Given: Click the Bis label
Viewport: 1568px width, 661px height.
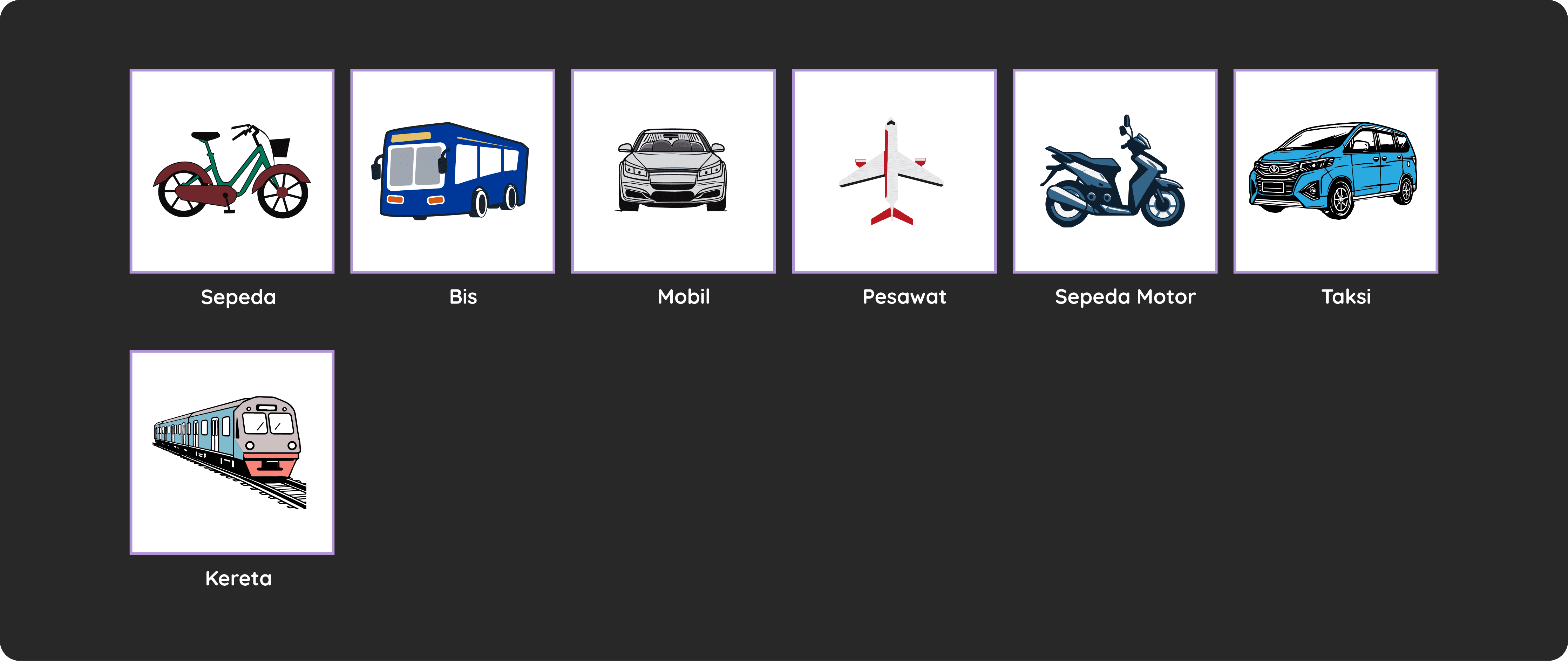Looking at the screenshot, I should tap(463, 297).
